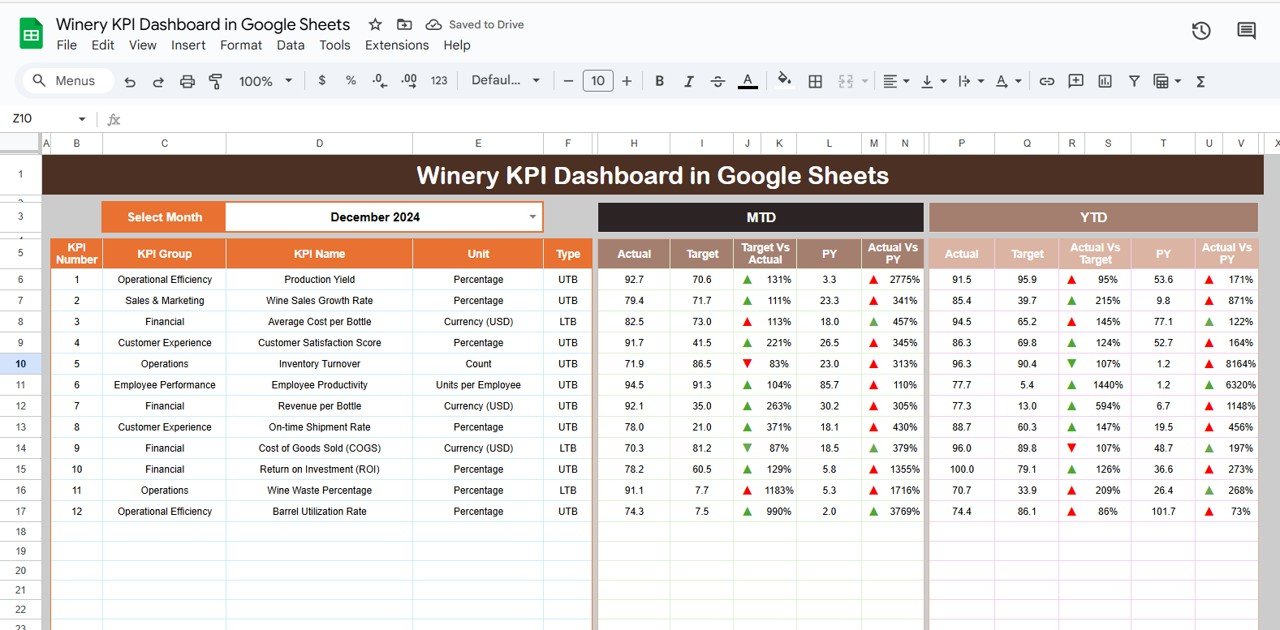The height and width of the screenshot is (630, 1280).
Task: Click the Insert link icon
Action: click(x=1047, y=81)
